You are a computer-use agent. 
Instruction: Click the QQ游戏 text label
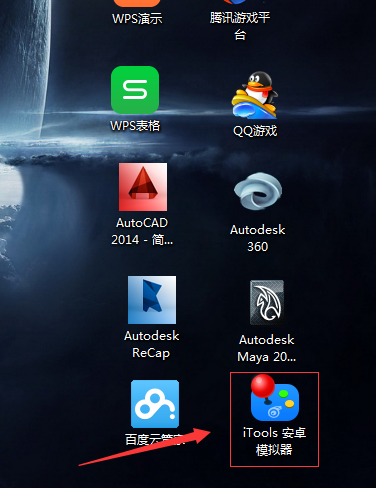(255, 131)
